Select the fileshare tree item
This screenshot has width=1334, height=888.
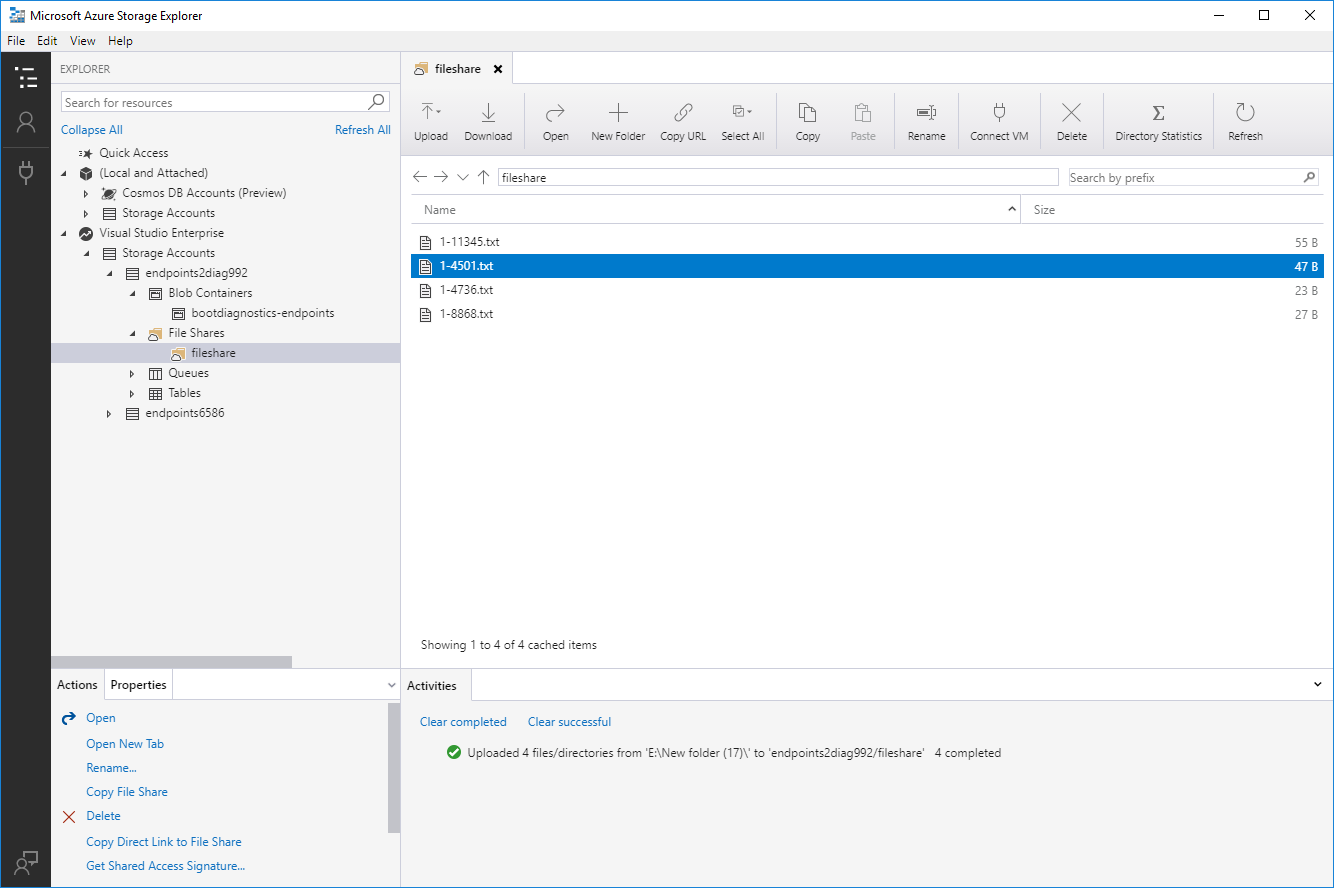click(213, 353)
